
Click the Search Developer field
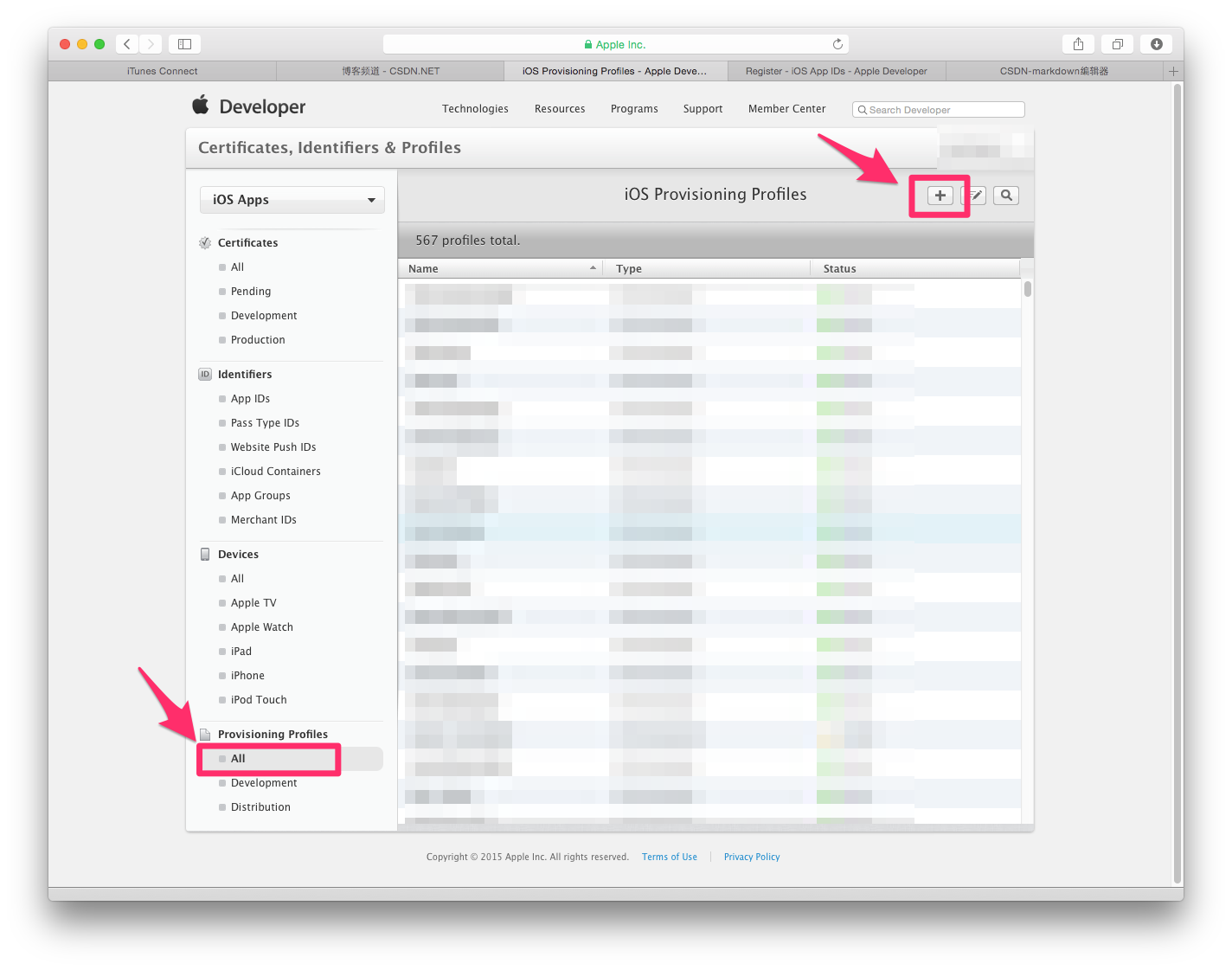point(939,110)
